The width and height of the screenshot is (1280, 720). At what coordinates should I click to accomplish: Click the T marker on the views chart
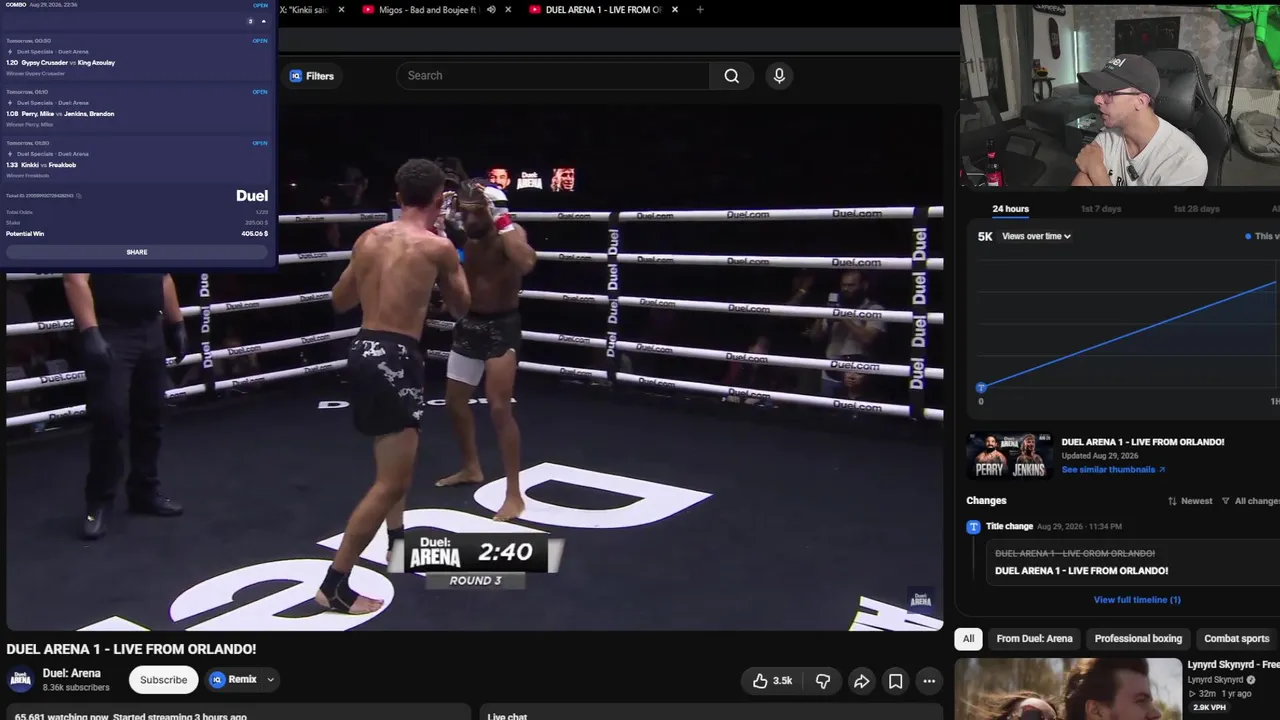(981, 387)
